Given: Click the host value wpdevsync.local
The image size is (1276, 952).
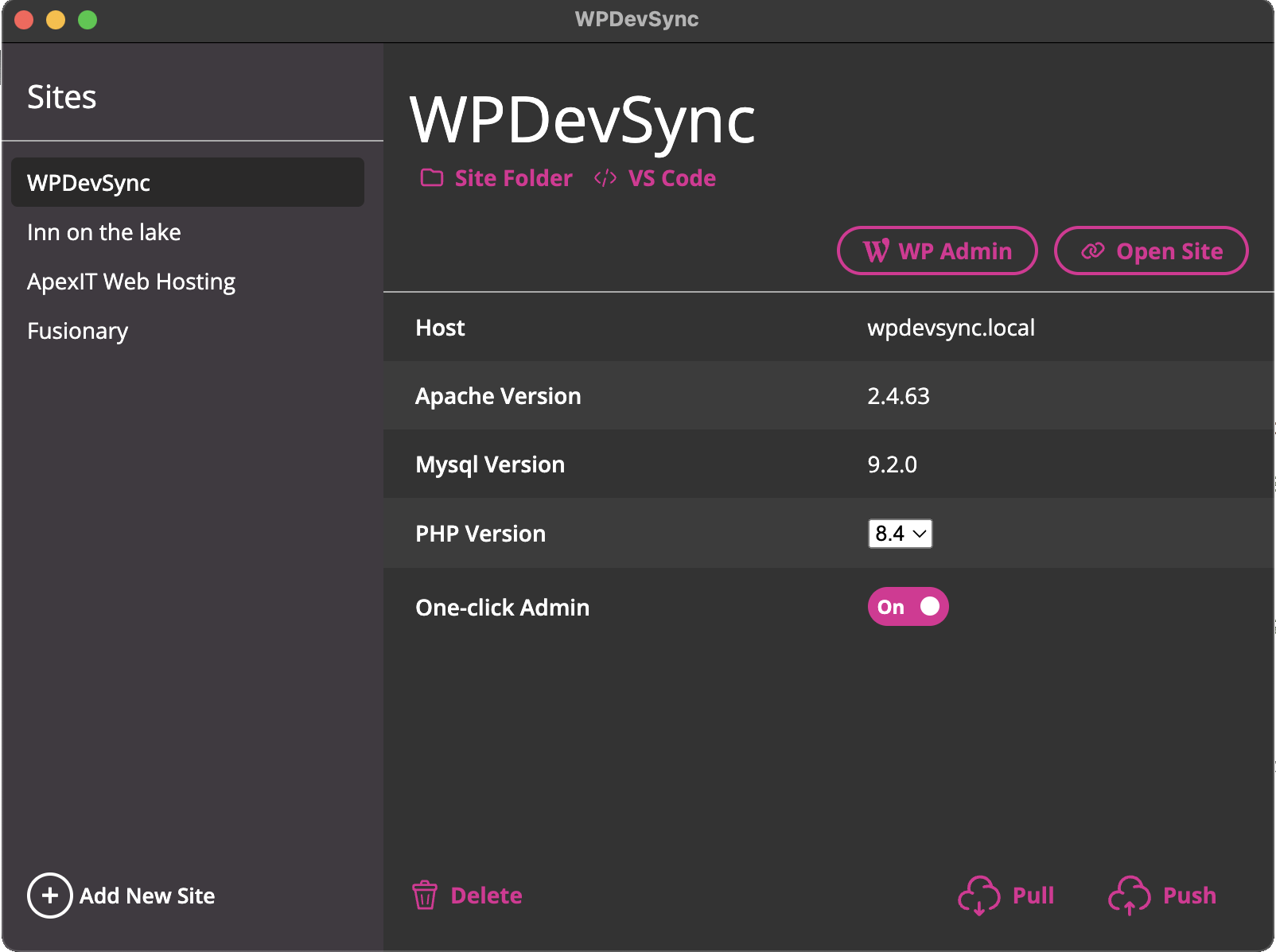Looking at the screenshot, I should point(951,328).
